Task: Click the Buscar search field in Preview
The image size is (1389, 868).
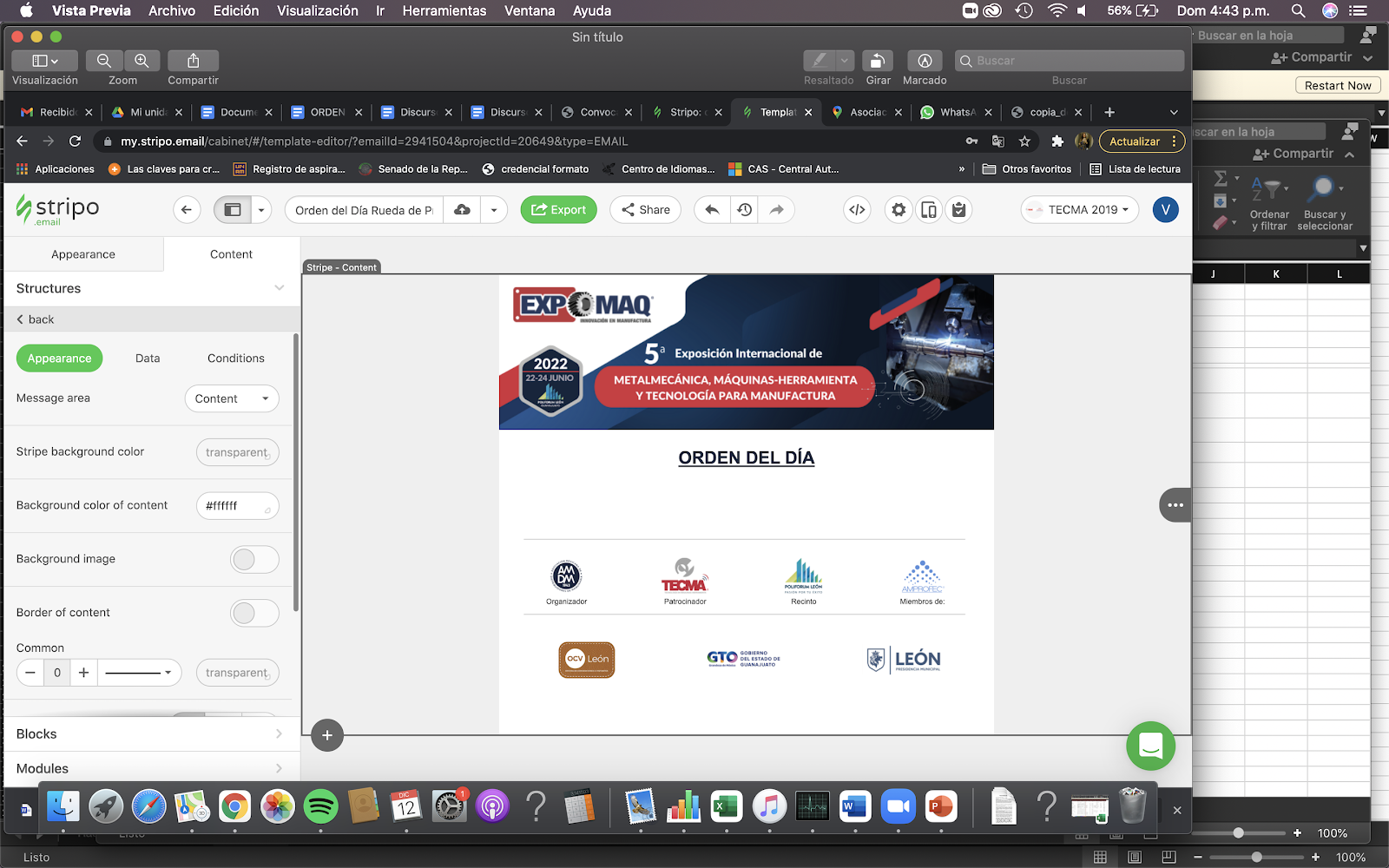Action: [1069, 60]
